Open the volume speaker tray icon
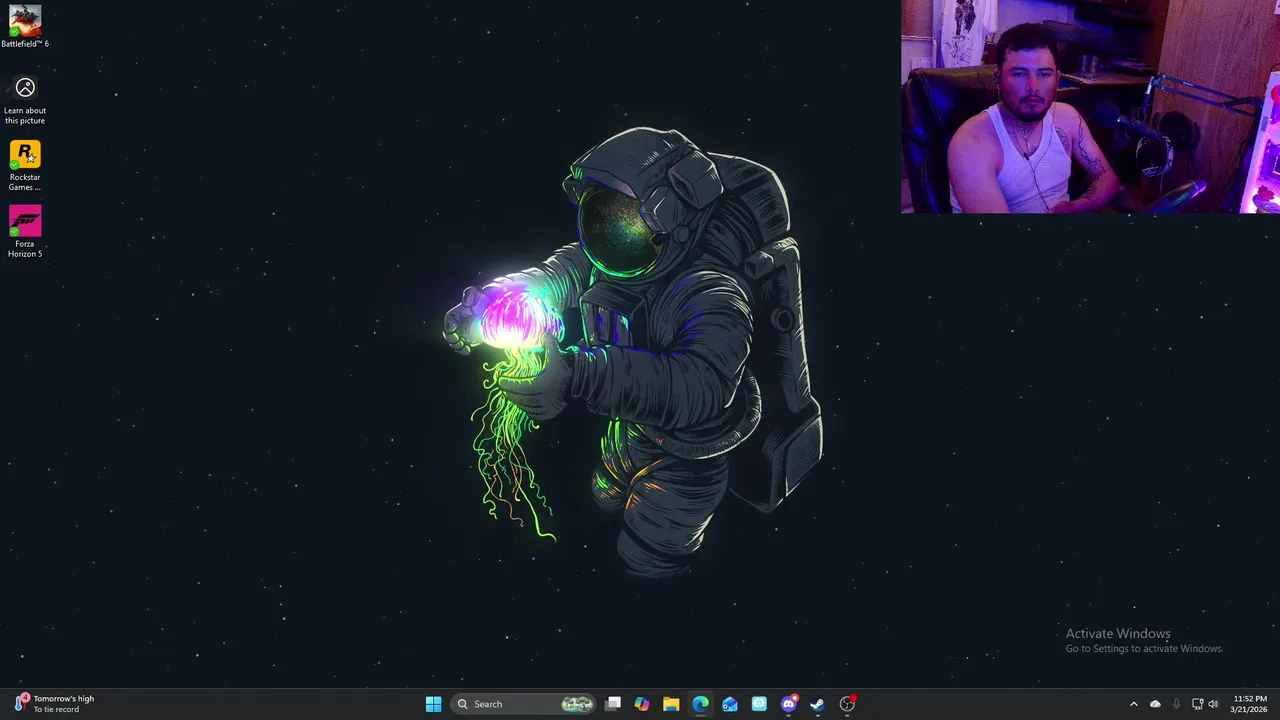 pos(1213,704)
